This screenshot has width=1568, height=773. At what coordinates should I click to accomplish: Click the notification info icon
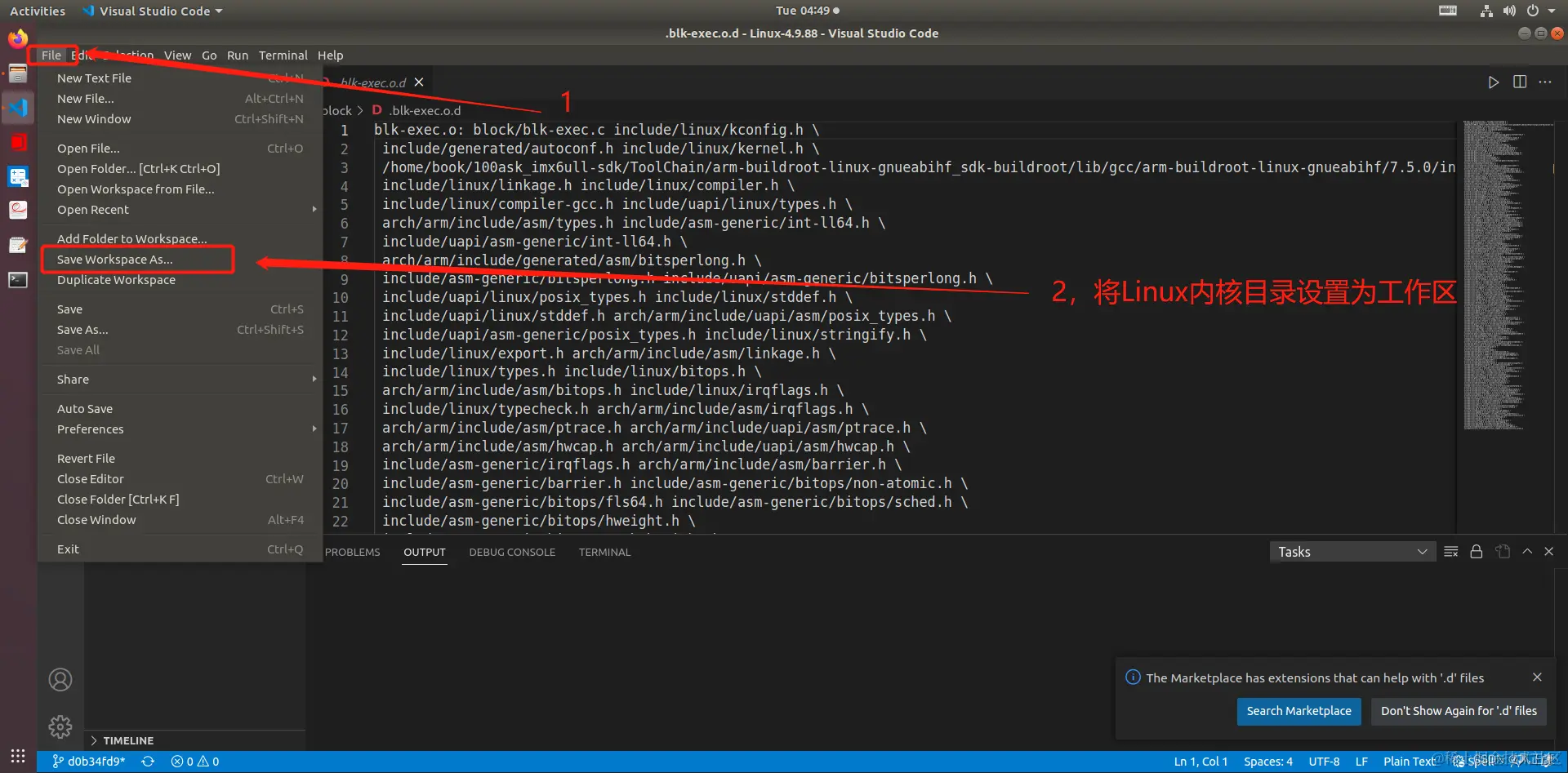tap(1133, 677)
